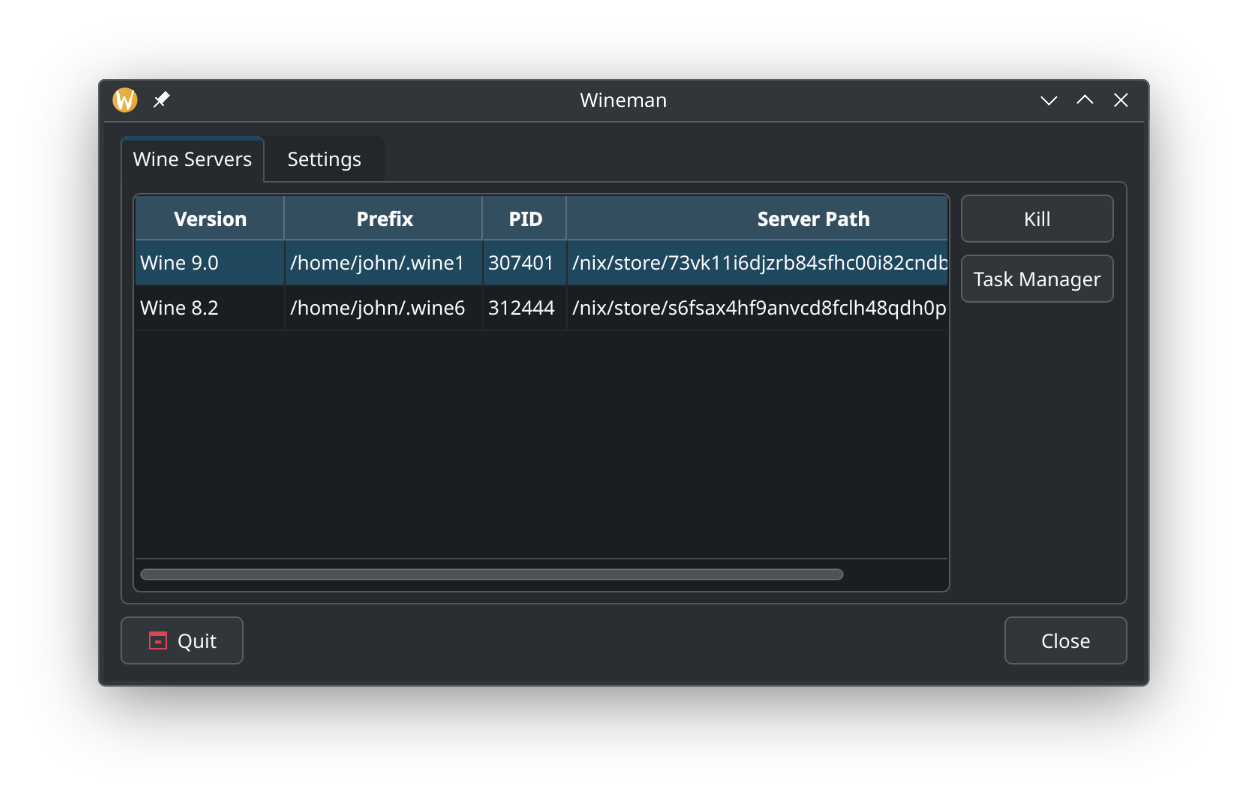This screenshot has height=804, width=1248.
Task: Click server path starting /nix/store/73vk11i6
Action: click(757, 263)
